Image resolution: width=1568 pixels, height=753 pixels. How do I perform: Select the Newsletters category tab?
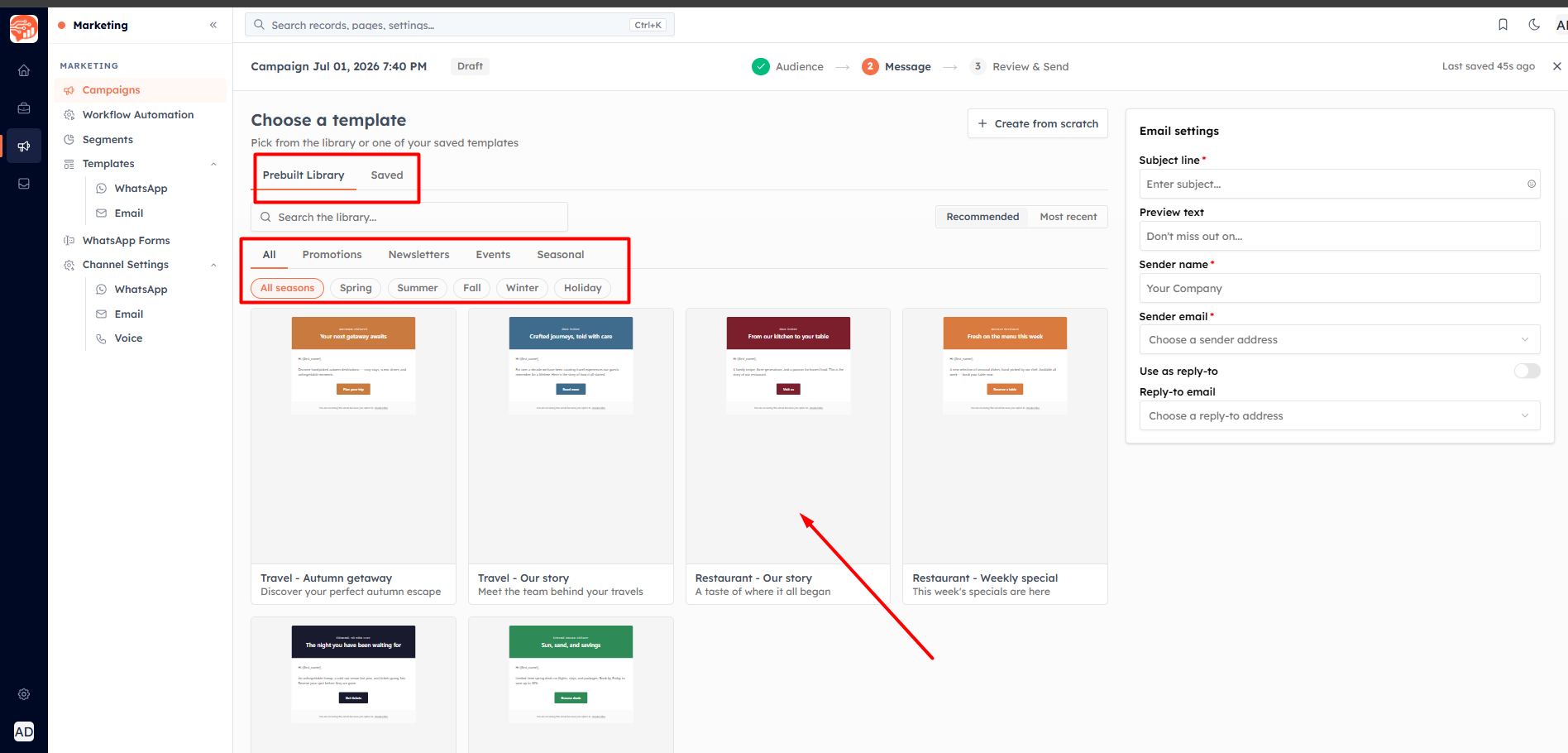(x=419, y=255)
